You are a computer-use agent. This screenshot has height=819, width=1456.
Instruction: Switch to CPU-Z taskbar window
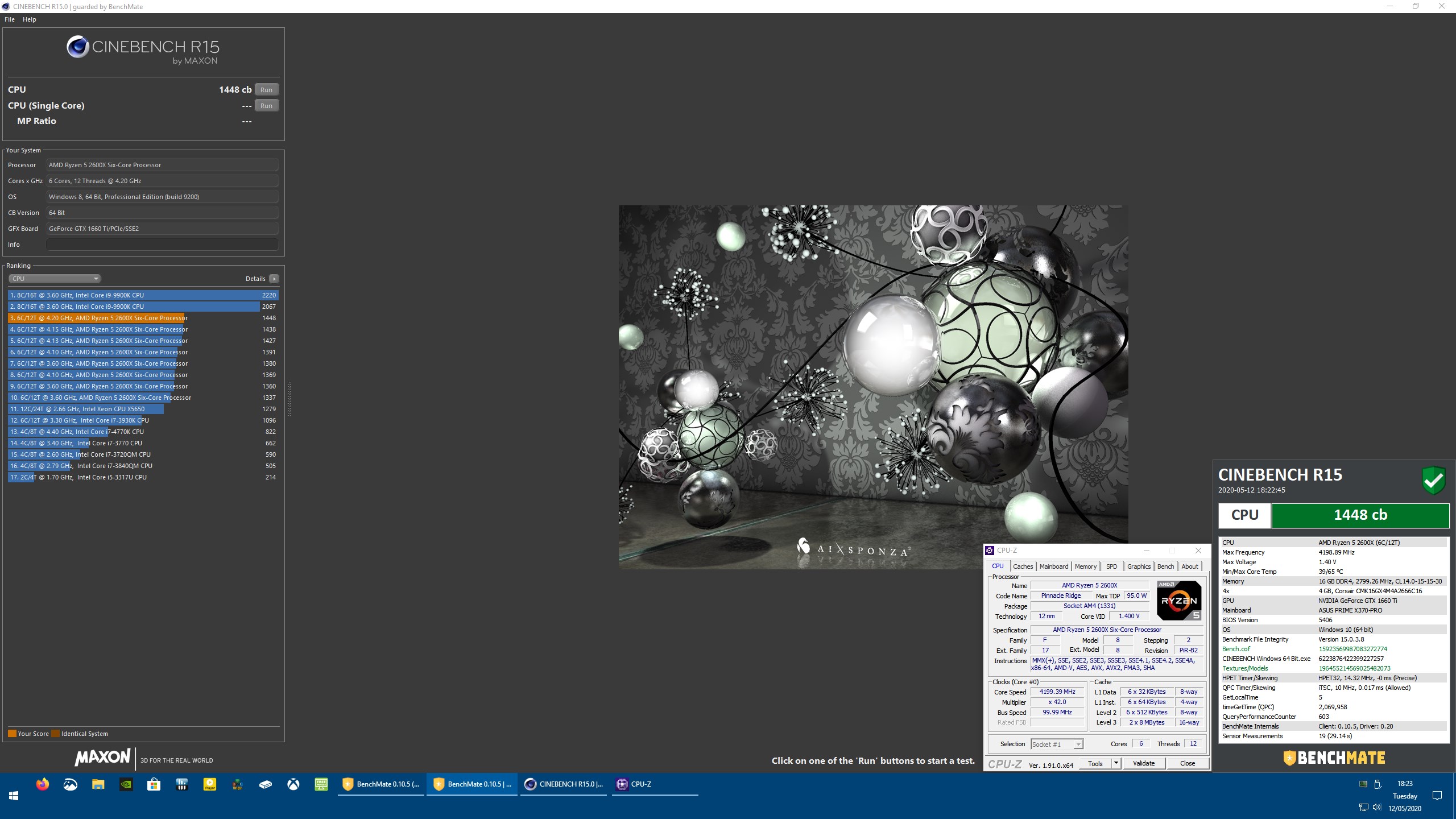(654, 784)
